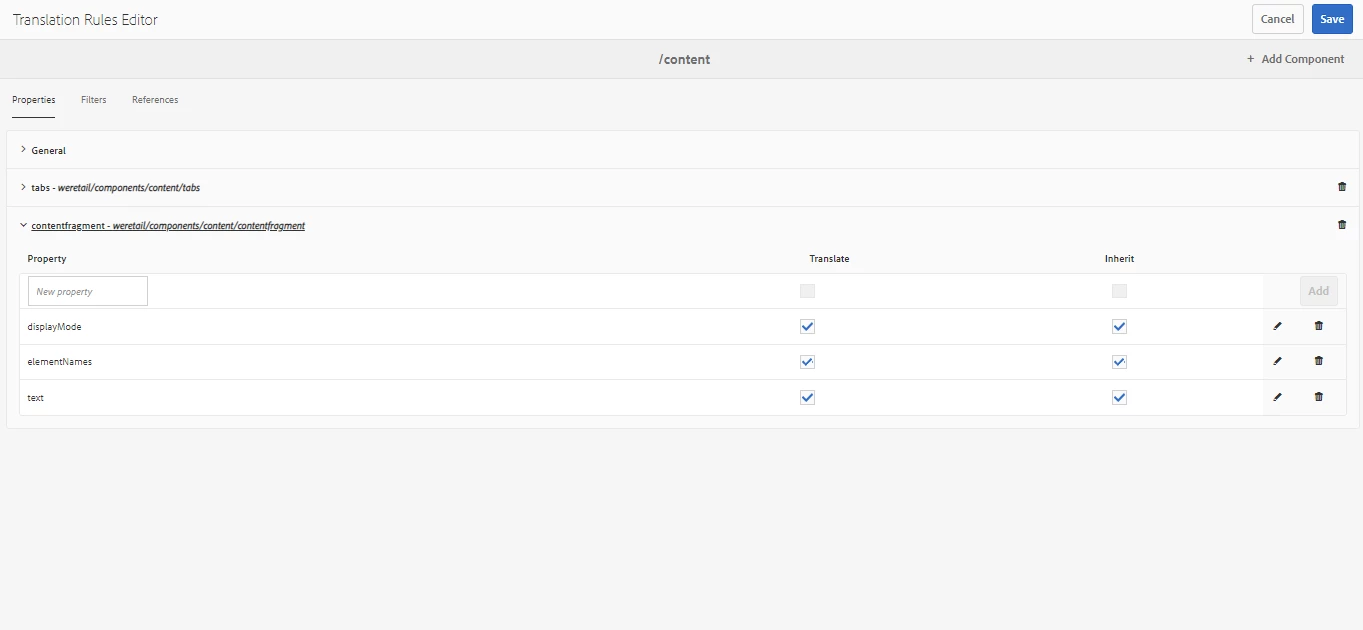Toggle Translate checkbox for text property
Screen dimensions: 1363x630
coord(807,397)
